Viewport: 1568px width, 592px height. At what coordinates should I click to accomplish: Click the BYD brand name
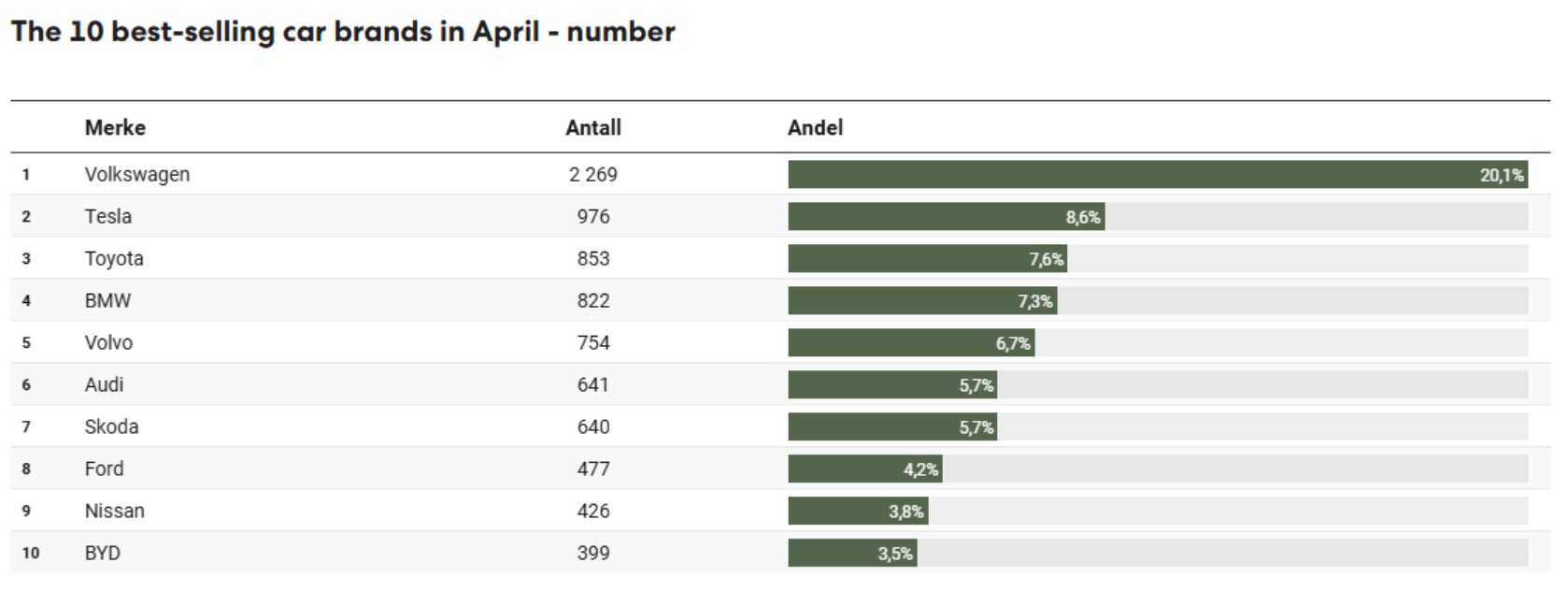[102, 554]
